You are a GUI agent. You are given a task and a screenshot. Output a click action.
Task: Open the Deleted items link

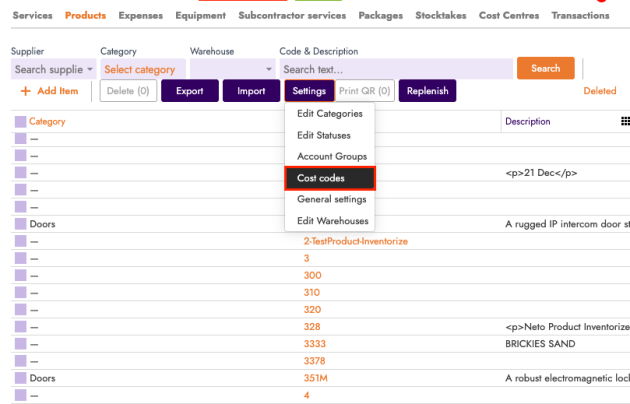(600, 91)
